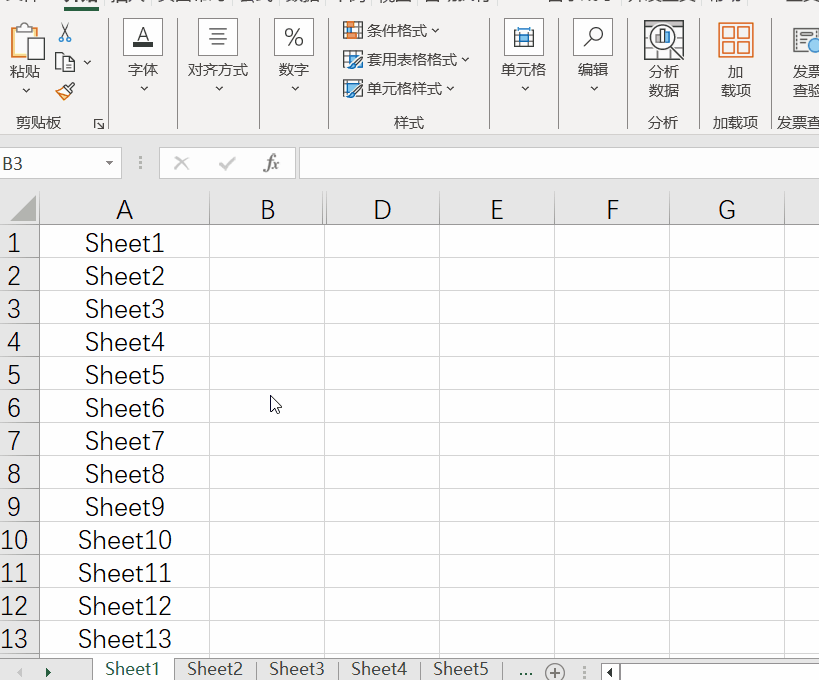Screen dimensions: 819x680
Task: Switch to Sheet2 tab
Action: pos(215,669)
